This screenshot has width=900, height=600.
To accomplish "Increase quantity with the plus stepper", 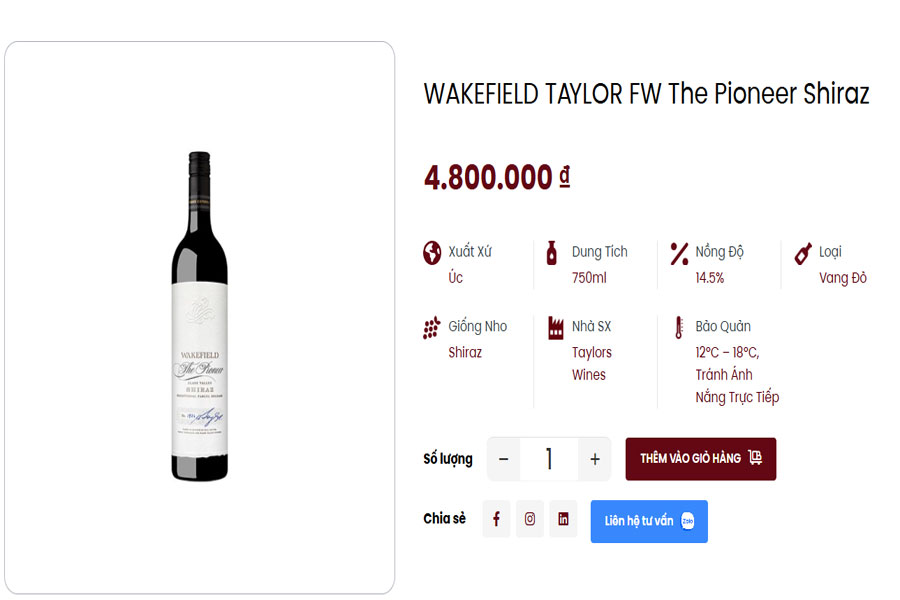I will [x=594, y=458].
